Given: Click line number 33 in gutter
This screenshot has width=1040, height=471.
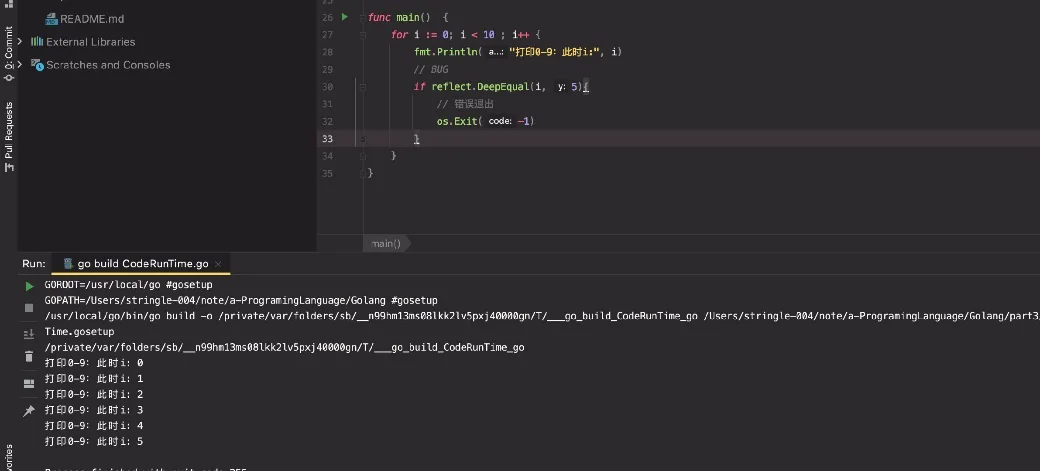Looking at the screenshot, I should click(x=327, y=139).
